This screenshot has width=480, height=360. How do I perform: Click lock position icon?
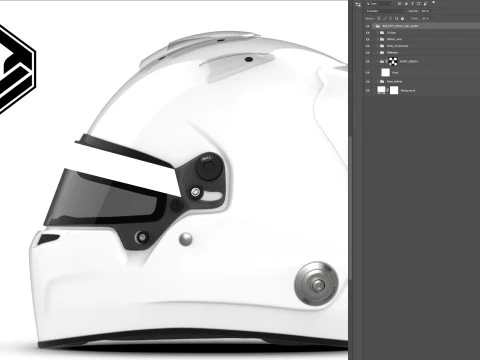coord(390,19)
